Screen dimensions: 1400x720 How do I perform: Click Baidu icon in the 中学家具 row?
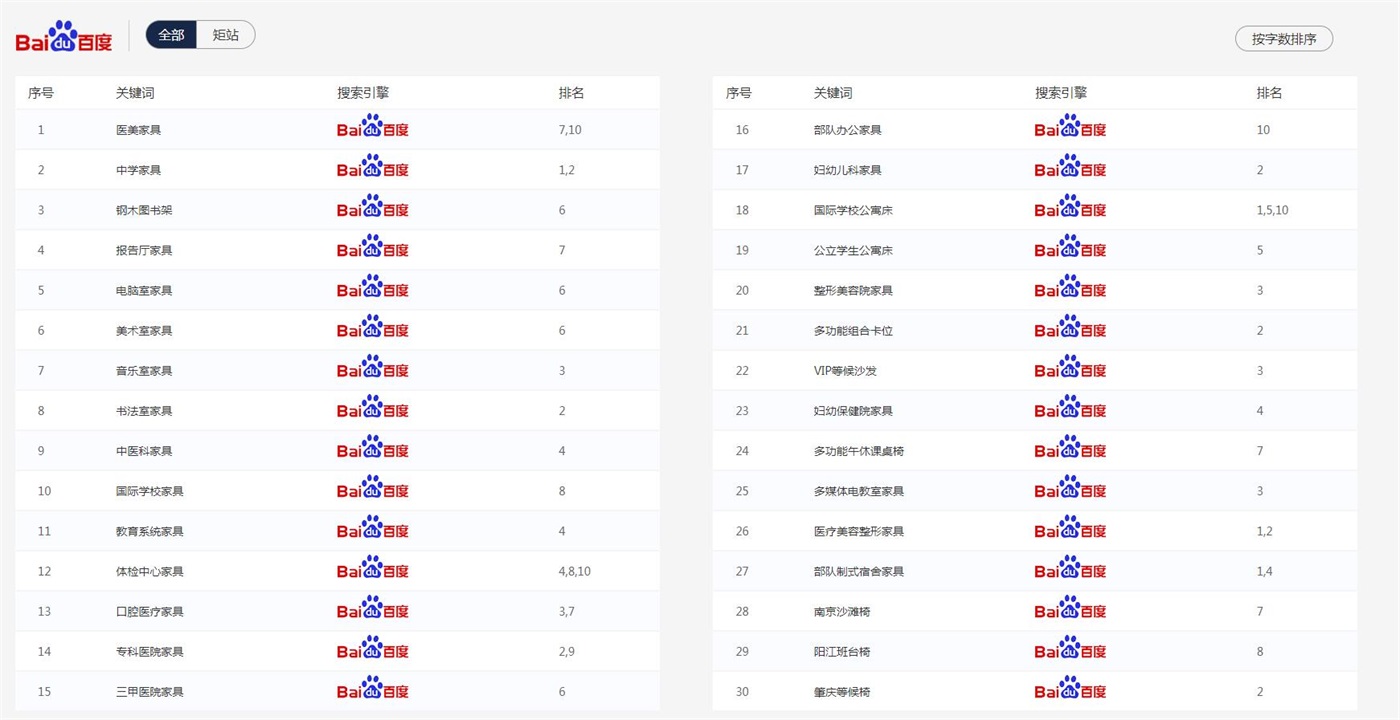point(372,169)
